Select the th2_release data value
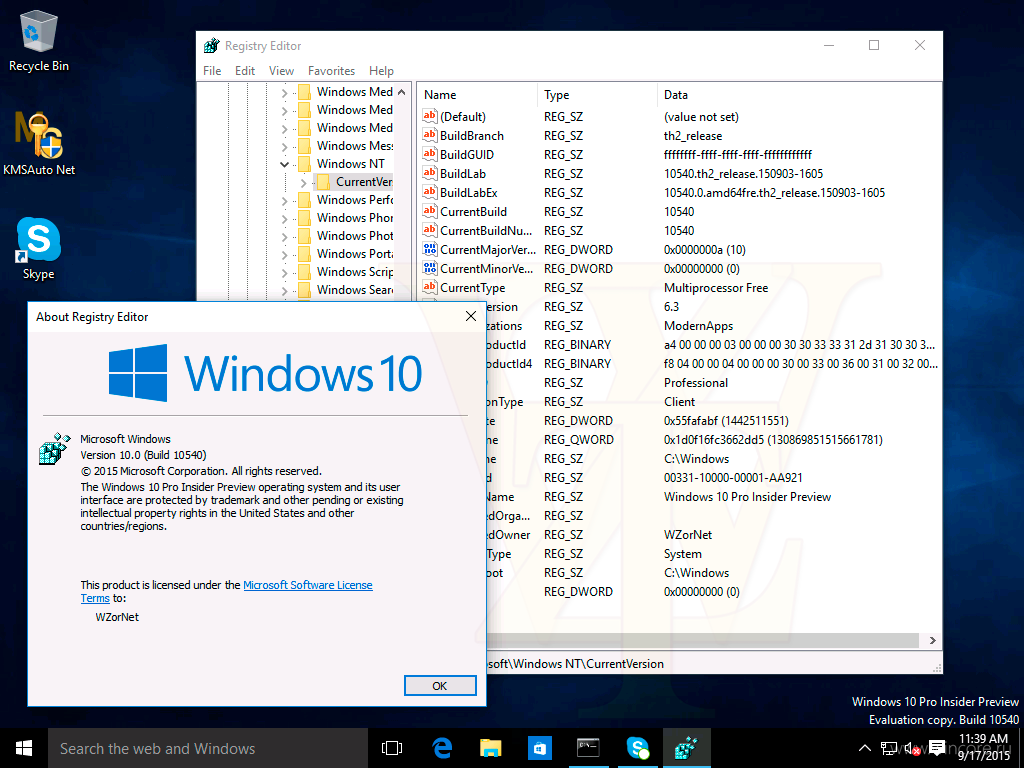 click(x=693, y=136)
